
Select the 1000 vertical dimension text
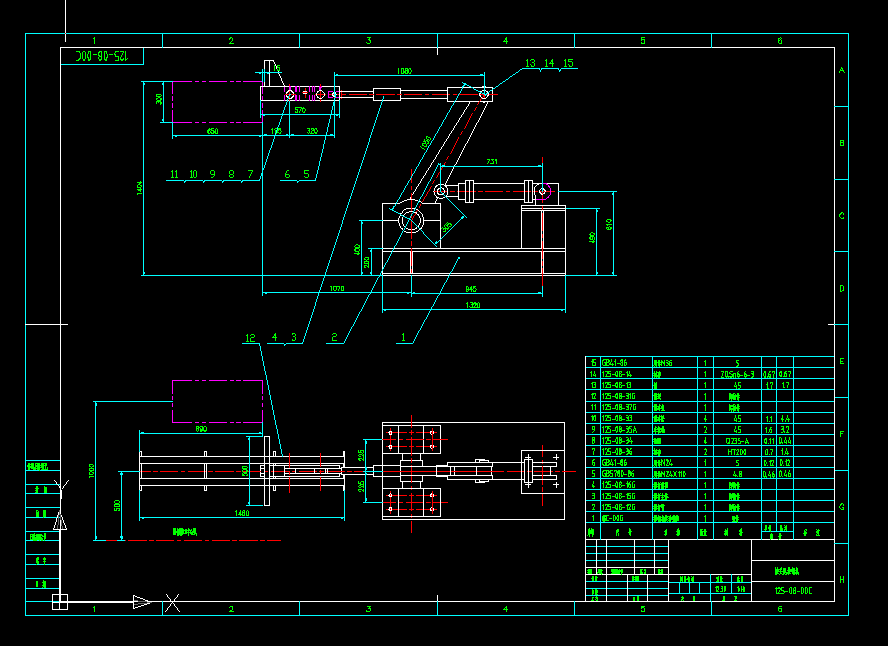coord(92,471)
